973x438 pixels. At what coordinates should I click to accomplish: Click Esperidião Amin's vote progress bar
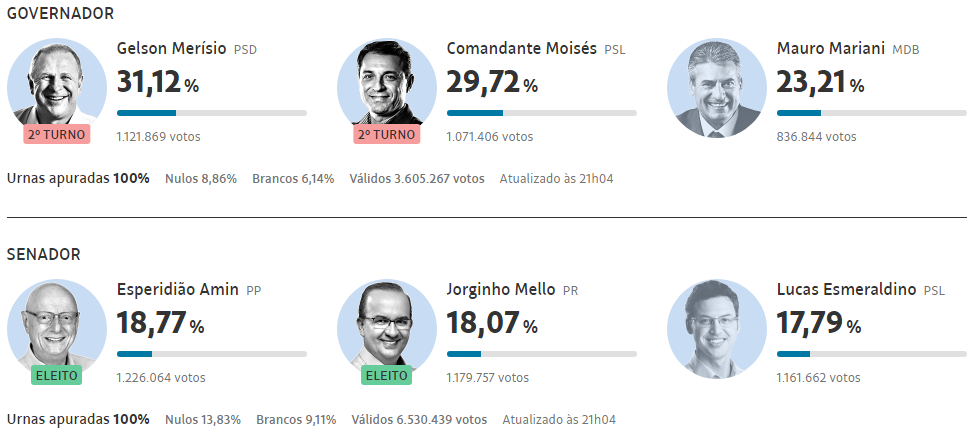click(211, 353)
